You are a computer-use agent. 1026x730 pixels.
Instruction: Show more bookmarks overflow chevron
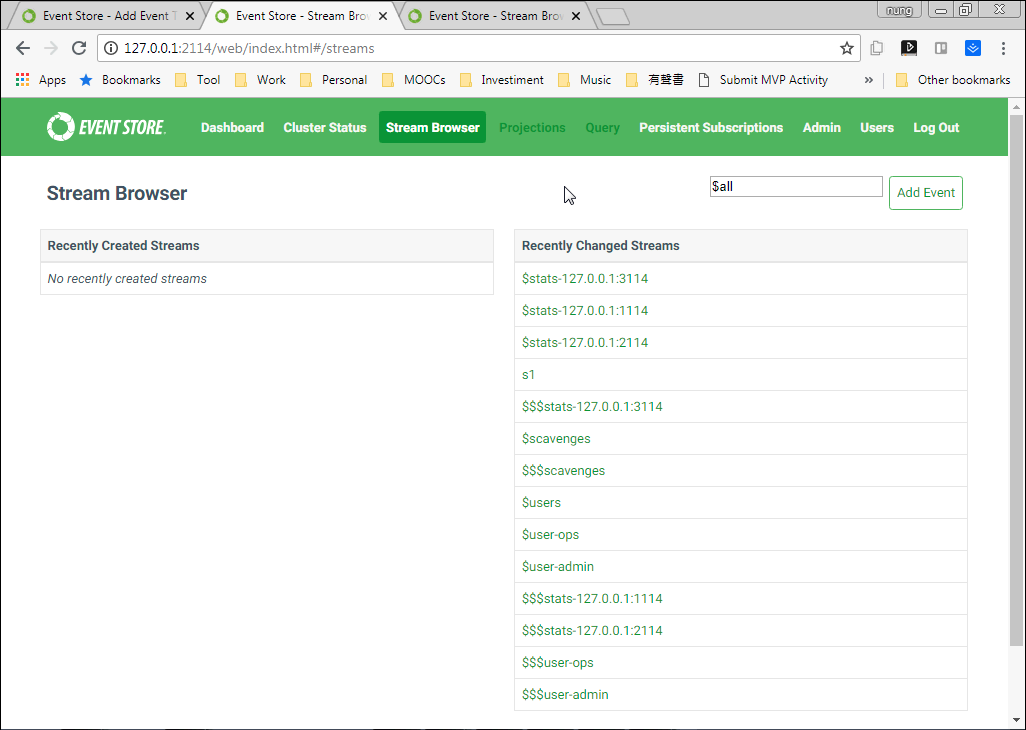(x=868, y=80)
